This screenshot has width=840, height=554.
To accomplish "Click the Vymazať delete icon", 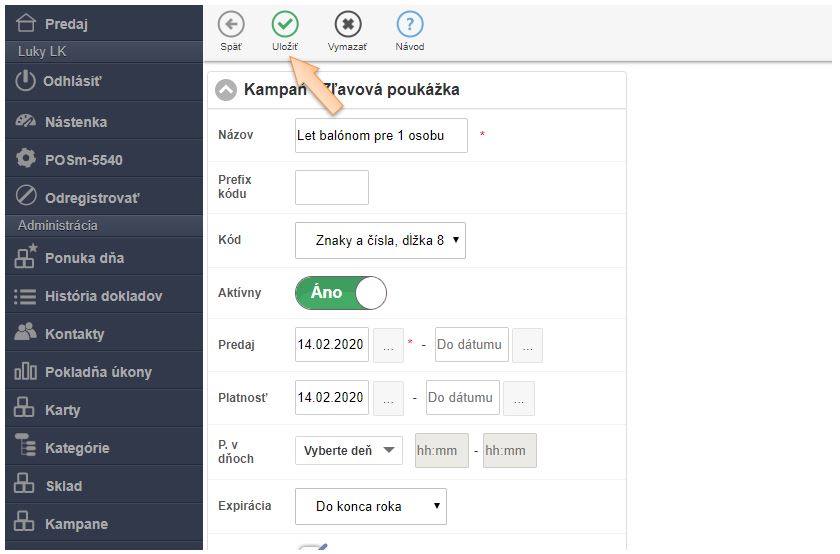I will coord(347,25).
